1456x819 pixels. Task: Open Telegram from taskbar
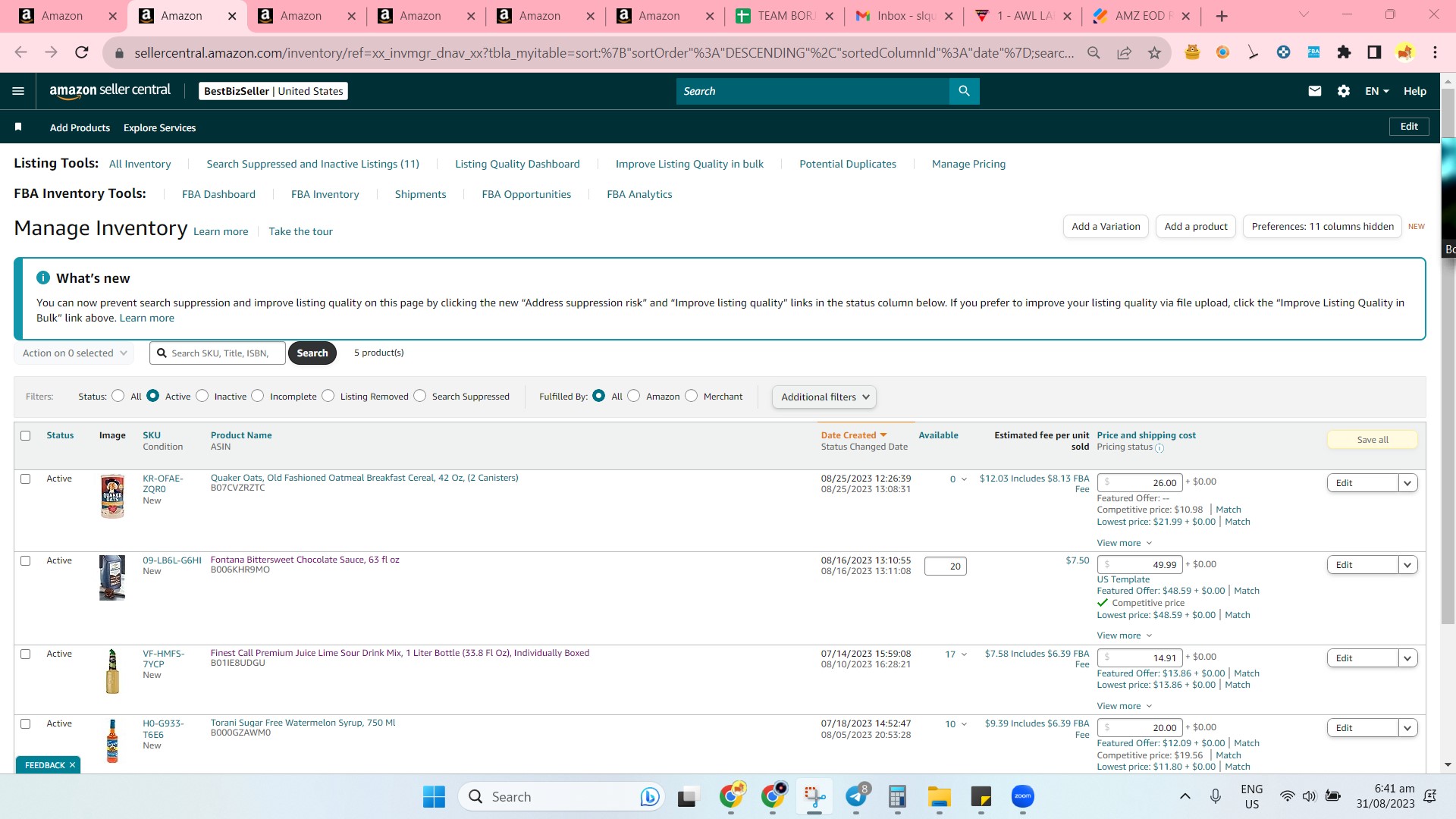coord(856,797)
